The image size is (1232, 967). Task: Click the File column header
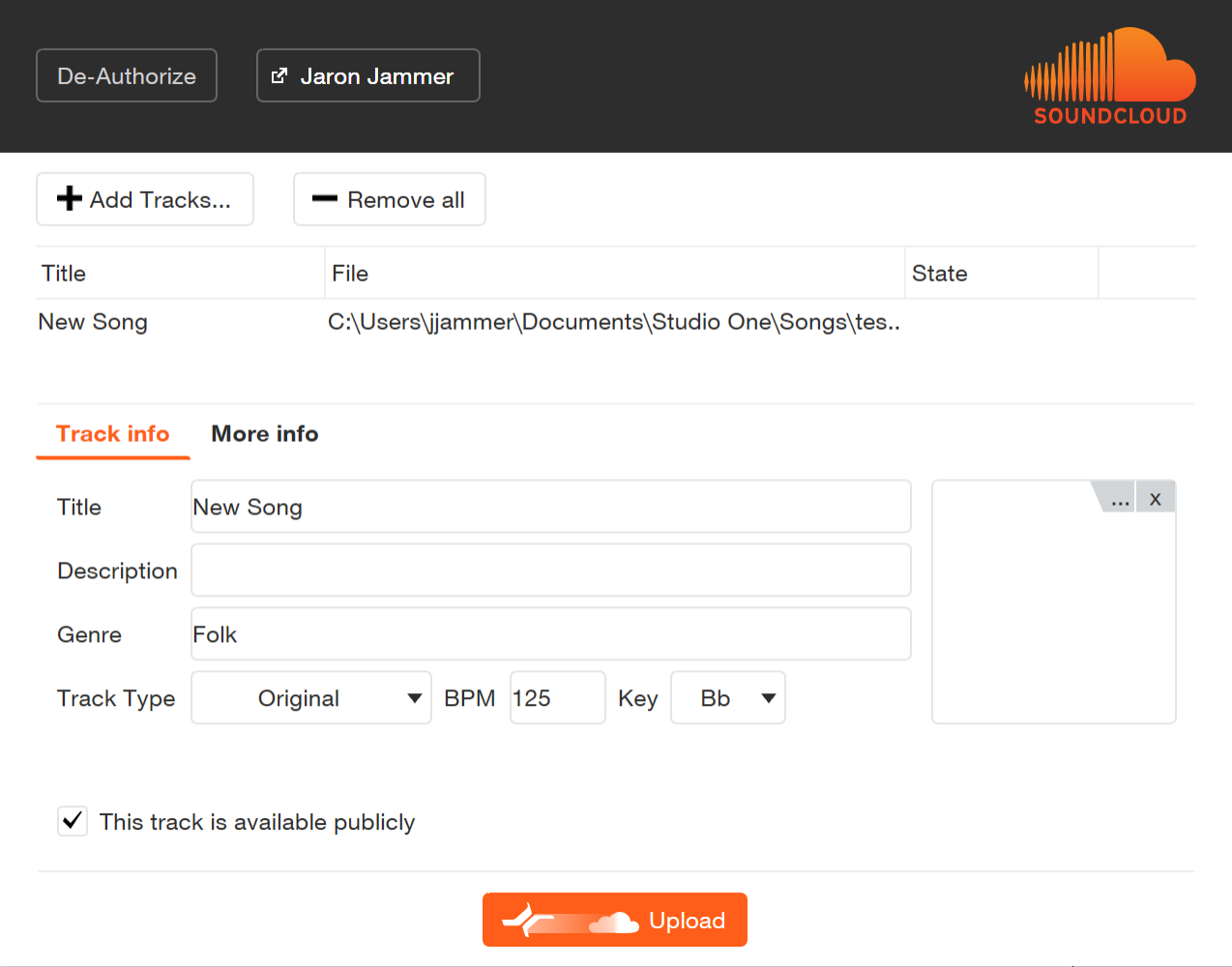tap(614, 273)
